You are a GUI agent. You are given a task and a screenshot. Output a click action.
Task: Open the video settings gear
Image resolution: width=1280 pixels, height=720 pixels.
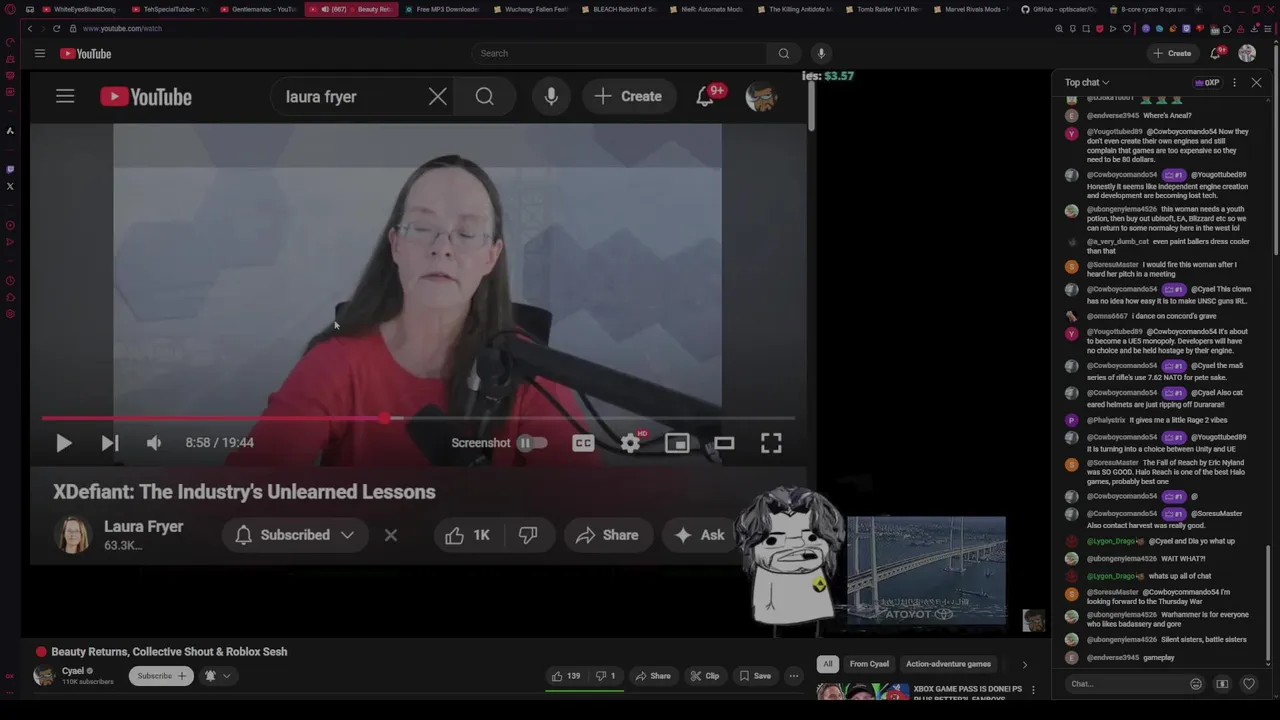pyautogui.click(x=630, y=443)
